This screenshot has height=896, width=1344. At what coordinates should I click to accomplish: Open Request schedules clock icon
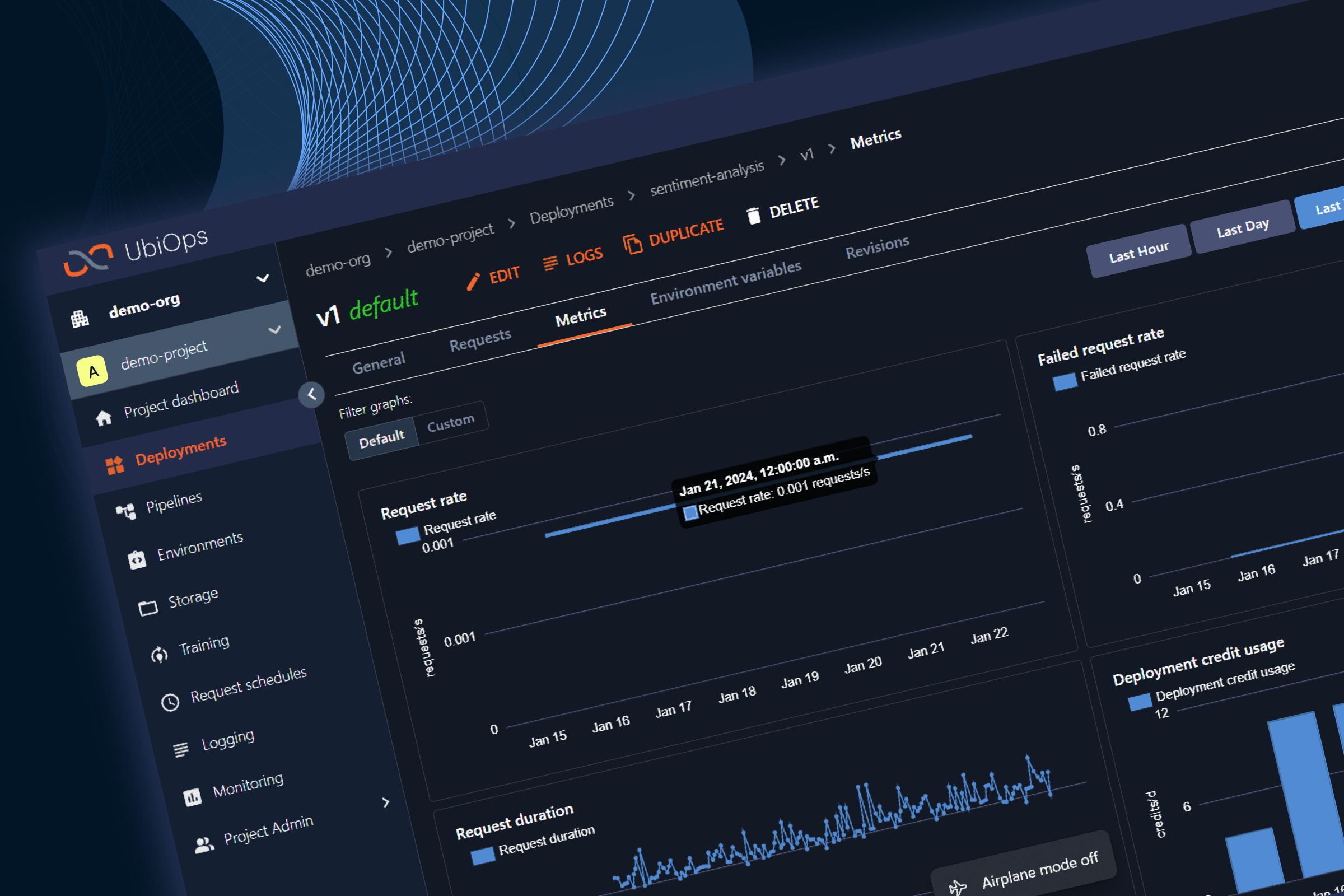(x=170, y=702)
